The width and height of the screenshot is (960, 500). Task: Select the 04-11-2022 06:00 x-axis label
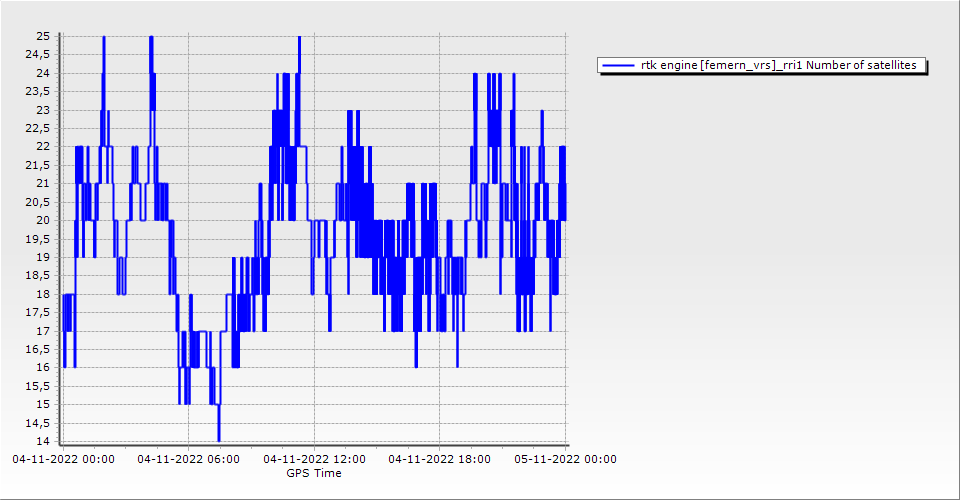pos(188,460)
